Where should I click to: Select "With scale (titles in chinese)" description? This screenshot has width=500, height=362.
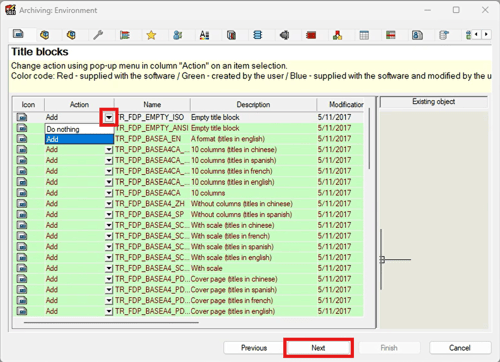coord(232,225)
